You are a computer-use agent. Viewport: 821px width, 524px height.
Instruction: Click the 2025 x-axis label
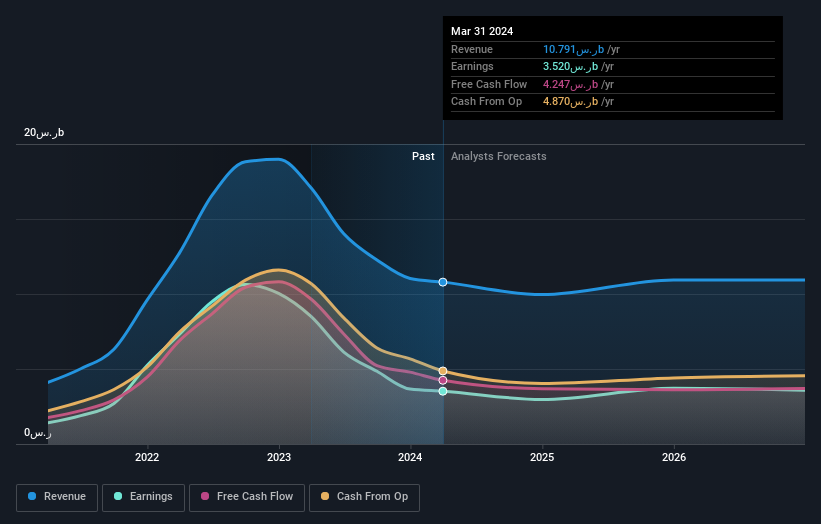pyautogui.click(x=542, y=457)
